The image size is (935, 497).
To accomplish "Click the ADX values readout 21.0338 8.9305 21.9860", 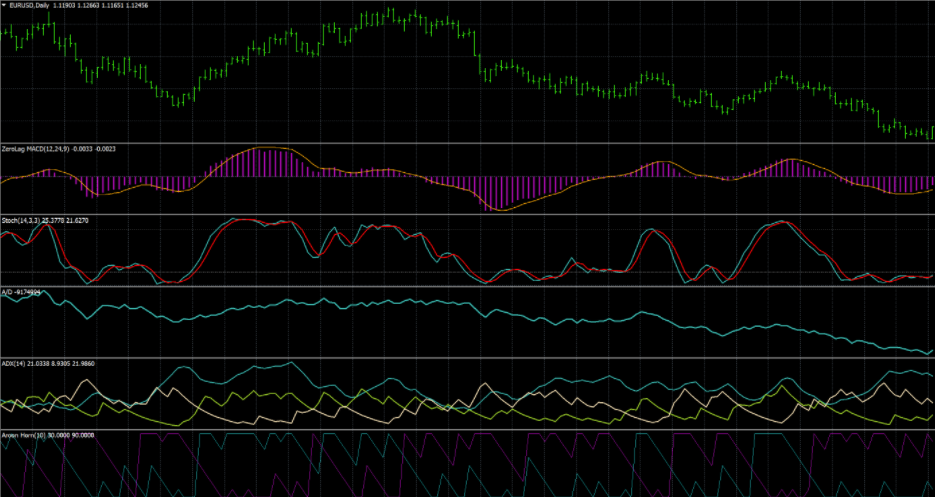I will 68,364.
